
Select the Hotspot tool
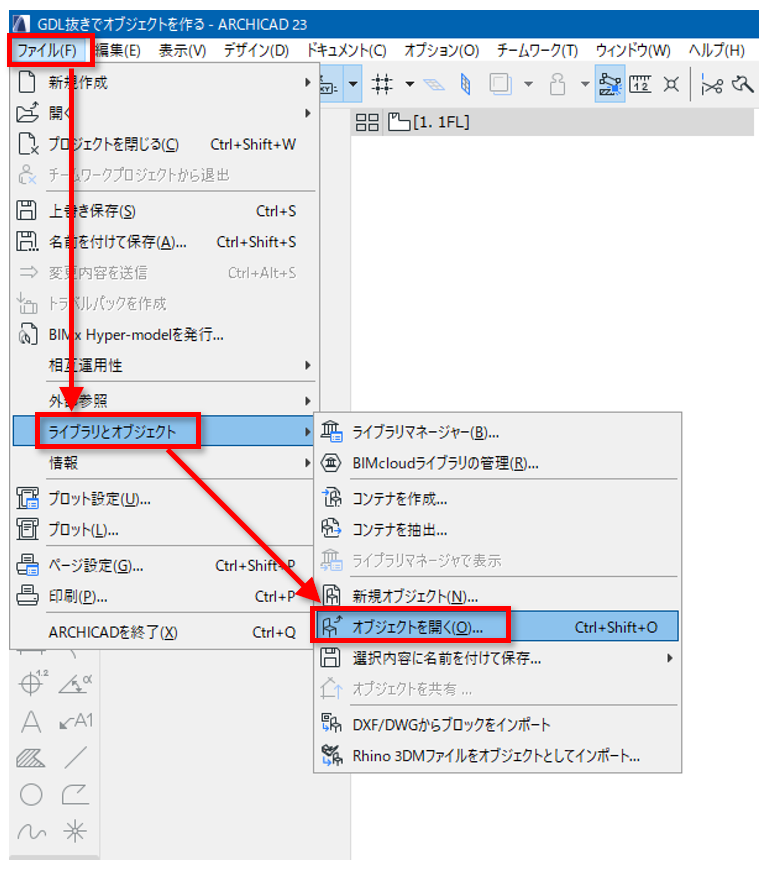tap(75, 832)
